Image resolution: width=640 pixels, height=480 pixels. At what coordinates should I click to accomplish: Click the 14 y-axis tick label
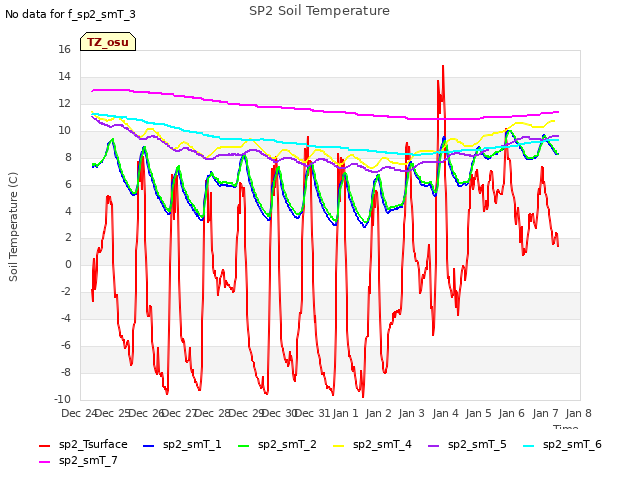[x=64, y=76]
